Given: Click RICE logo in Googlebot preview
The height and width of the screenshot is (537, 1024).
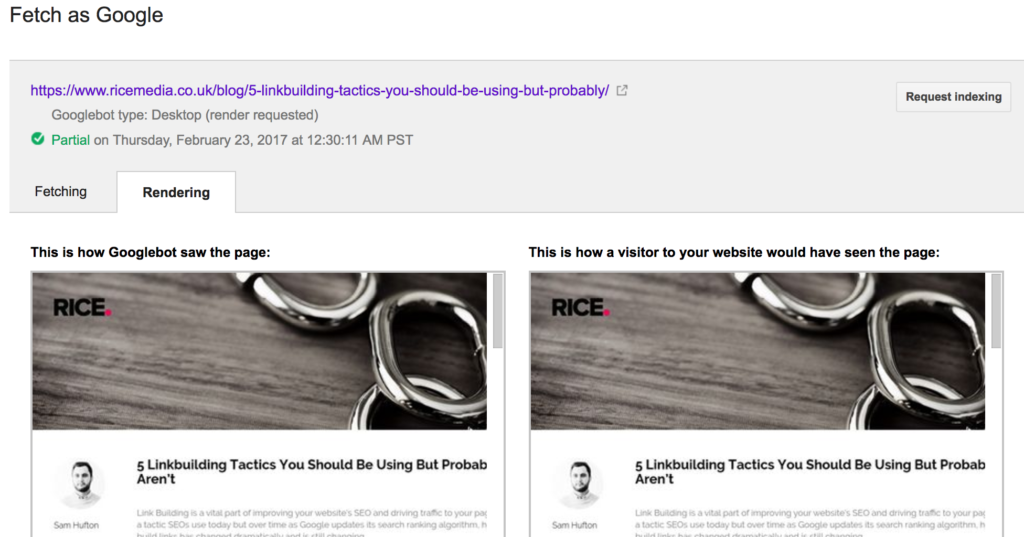Looking at the screenshot, I should click(82, 308).
